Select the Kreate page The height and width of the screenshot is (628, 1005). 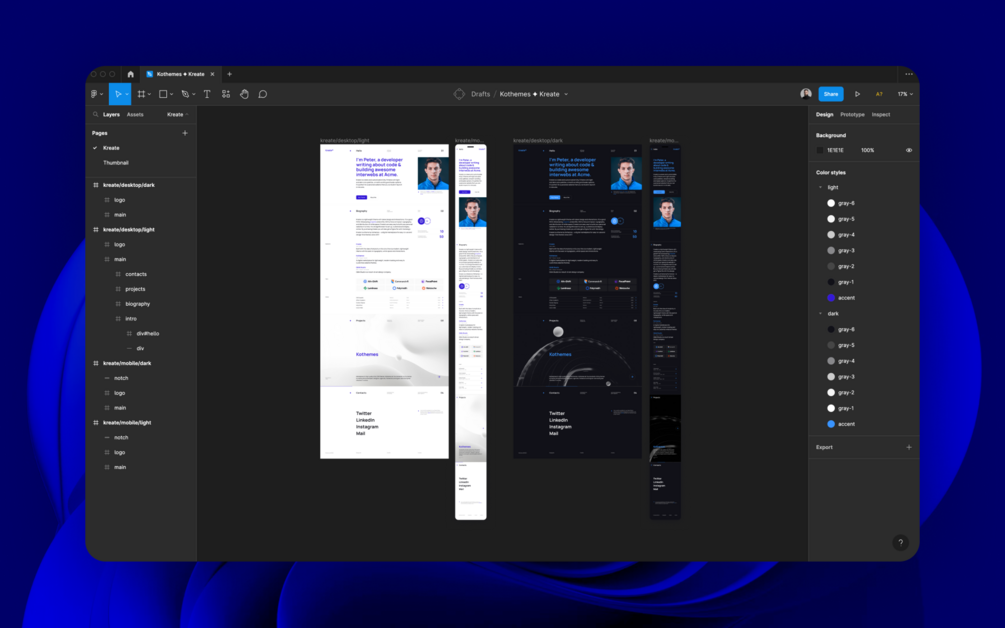112,148
